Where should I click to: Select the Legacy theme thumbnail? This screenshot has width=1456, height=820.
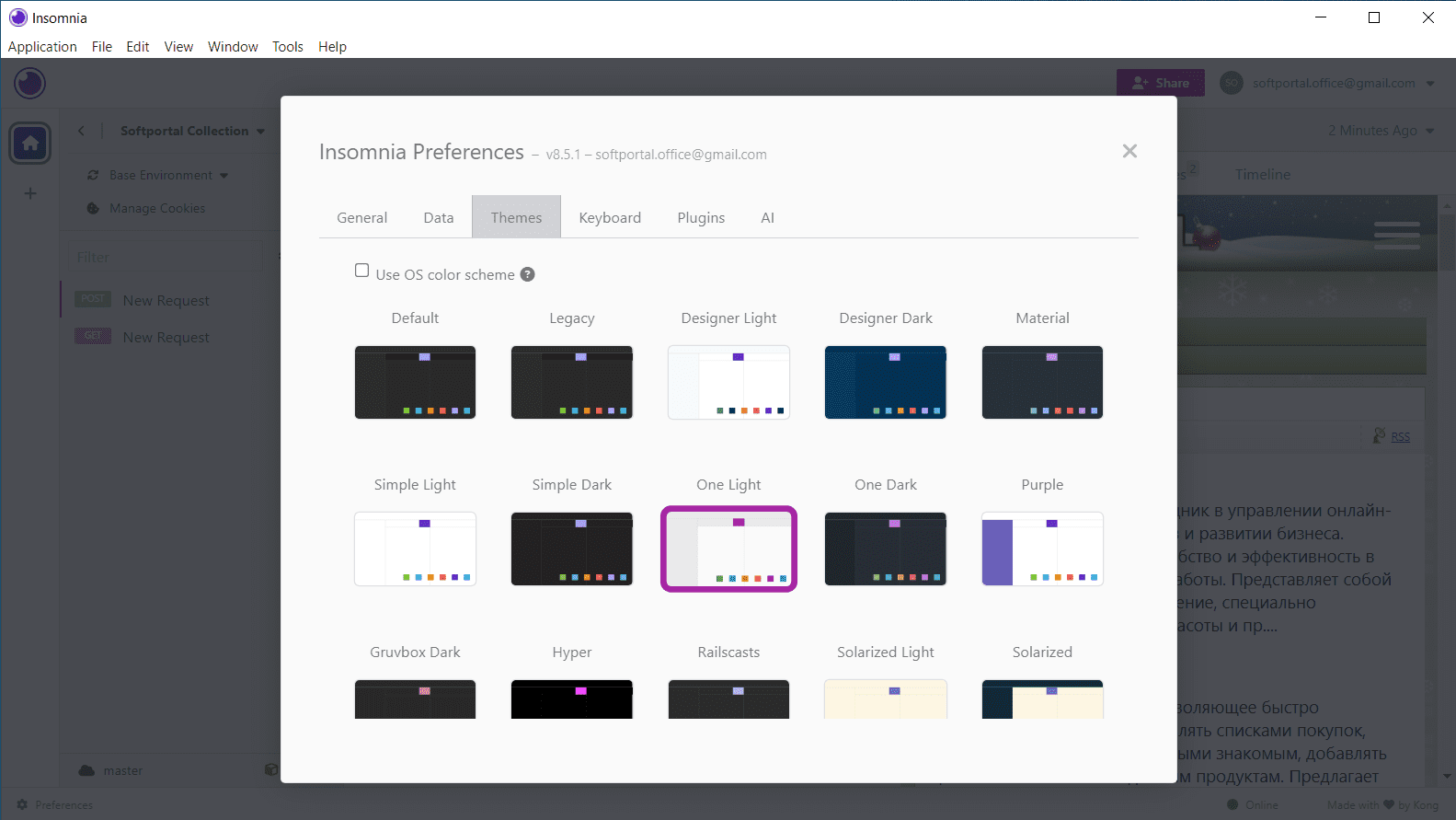[x=572, y=382]
